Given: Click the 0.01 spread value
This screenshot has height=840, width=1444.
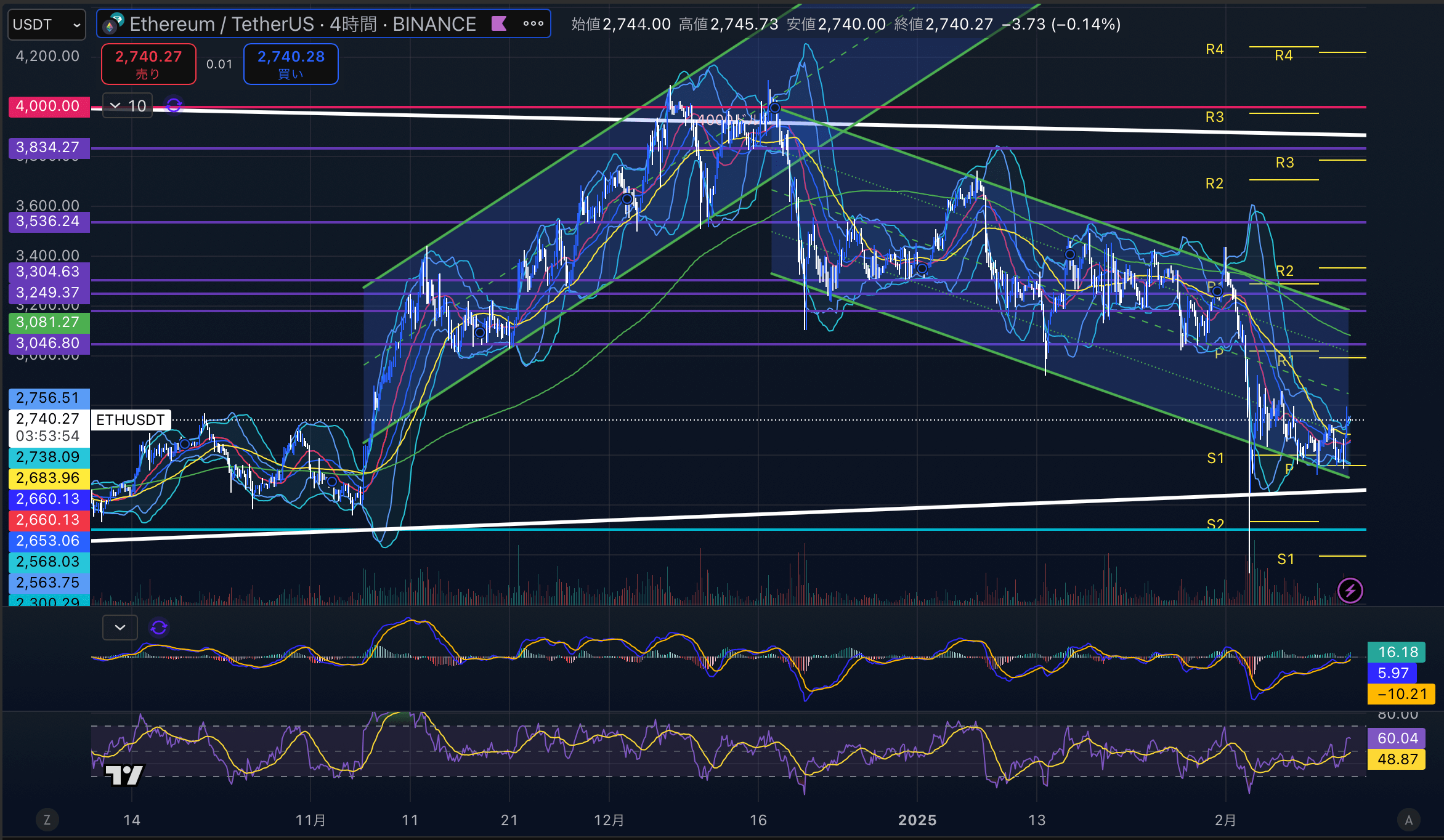Looking at the screenshot, I should 219,64.
